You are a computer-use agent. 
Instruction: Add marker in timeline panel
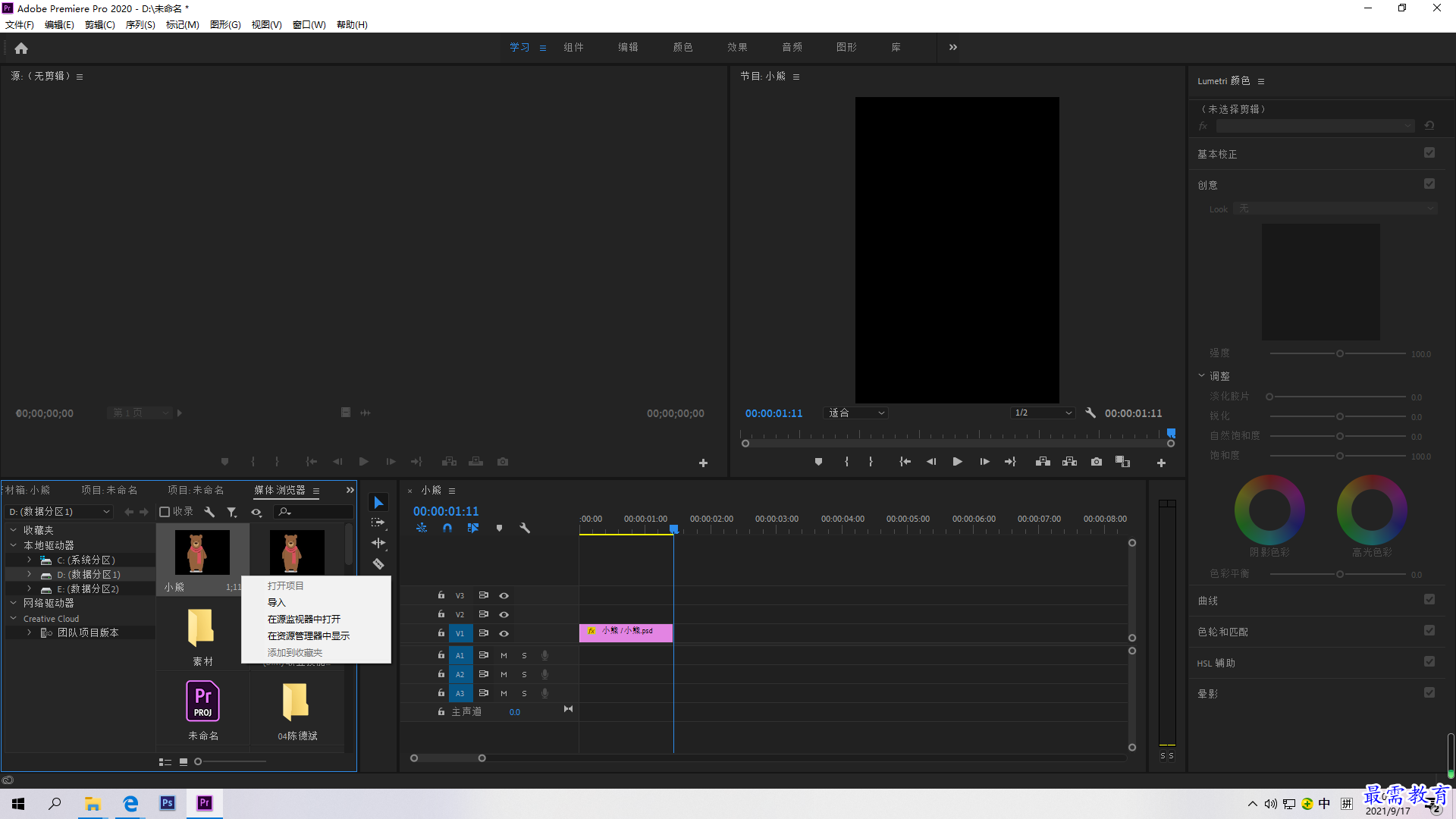click(499, 528)
